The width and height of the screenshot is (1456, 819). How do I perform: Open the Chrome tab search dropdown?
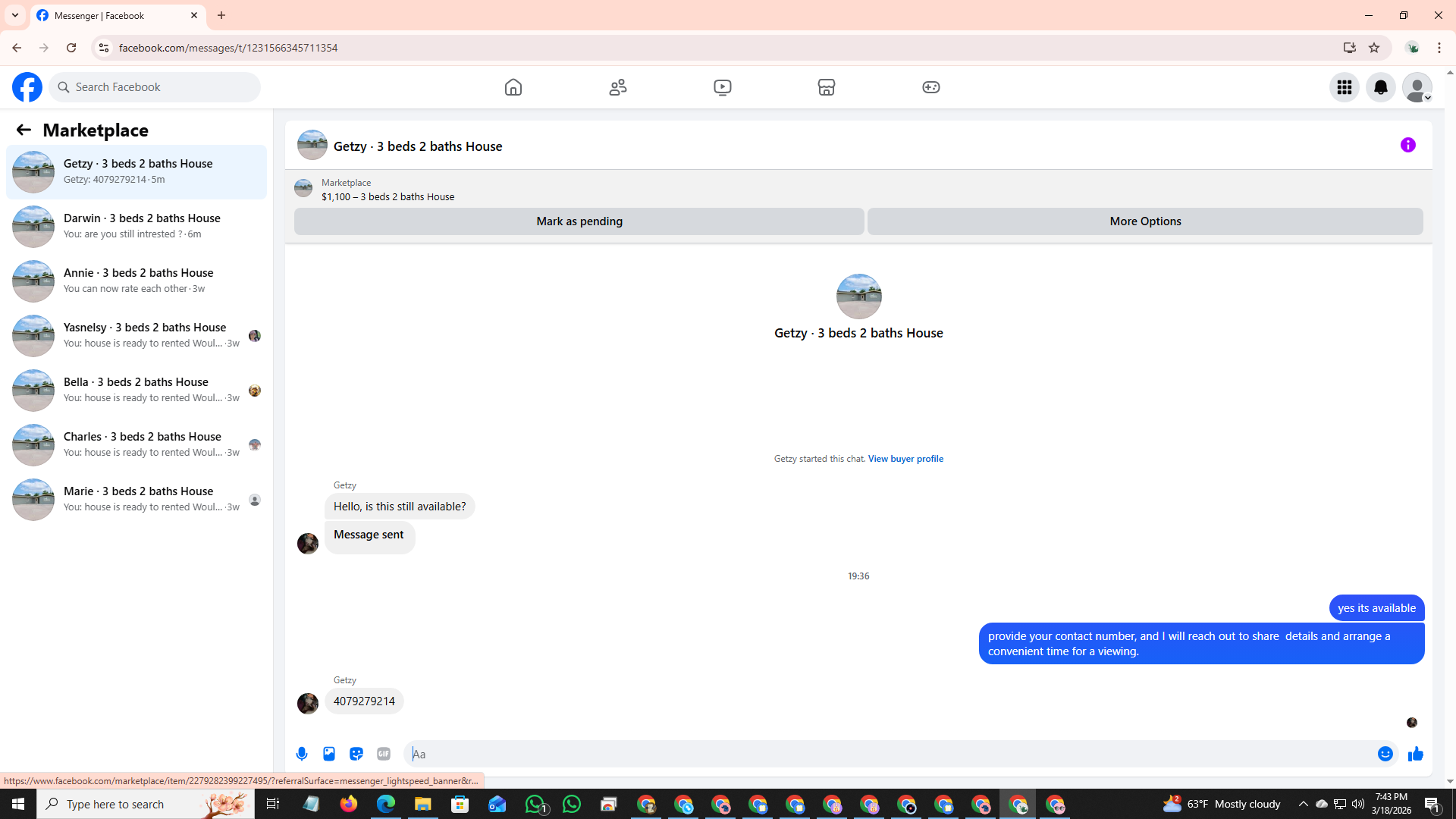(x=14, y=15)
